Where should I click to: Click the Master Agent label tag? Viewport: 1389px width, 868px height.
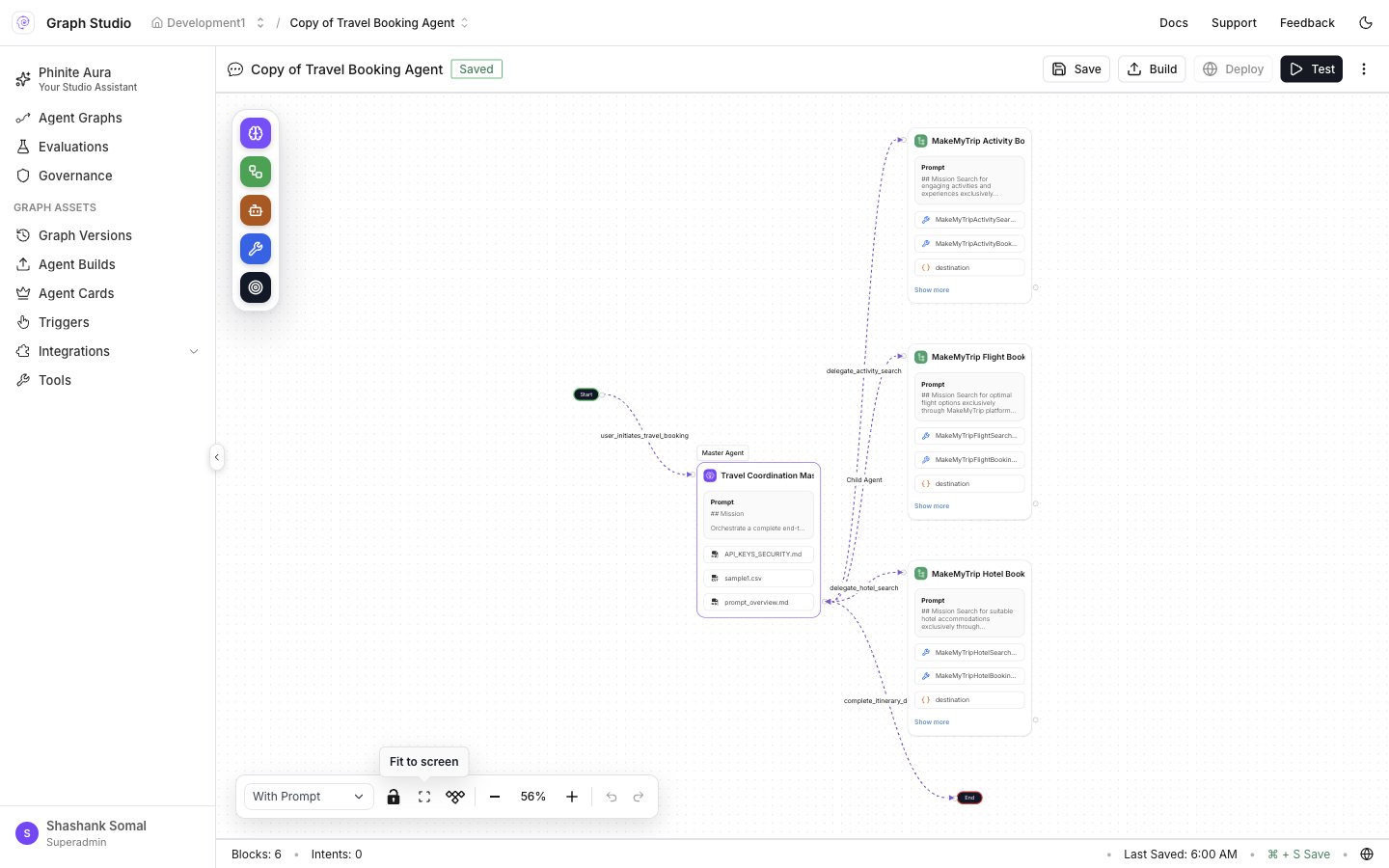[x=722, y=453]
